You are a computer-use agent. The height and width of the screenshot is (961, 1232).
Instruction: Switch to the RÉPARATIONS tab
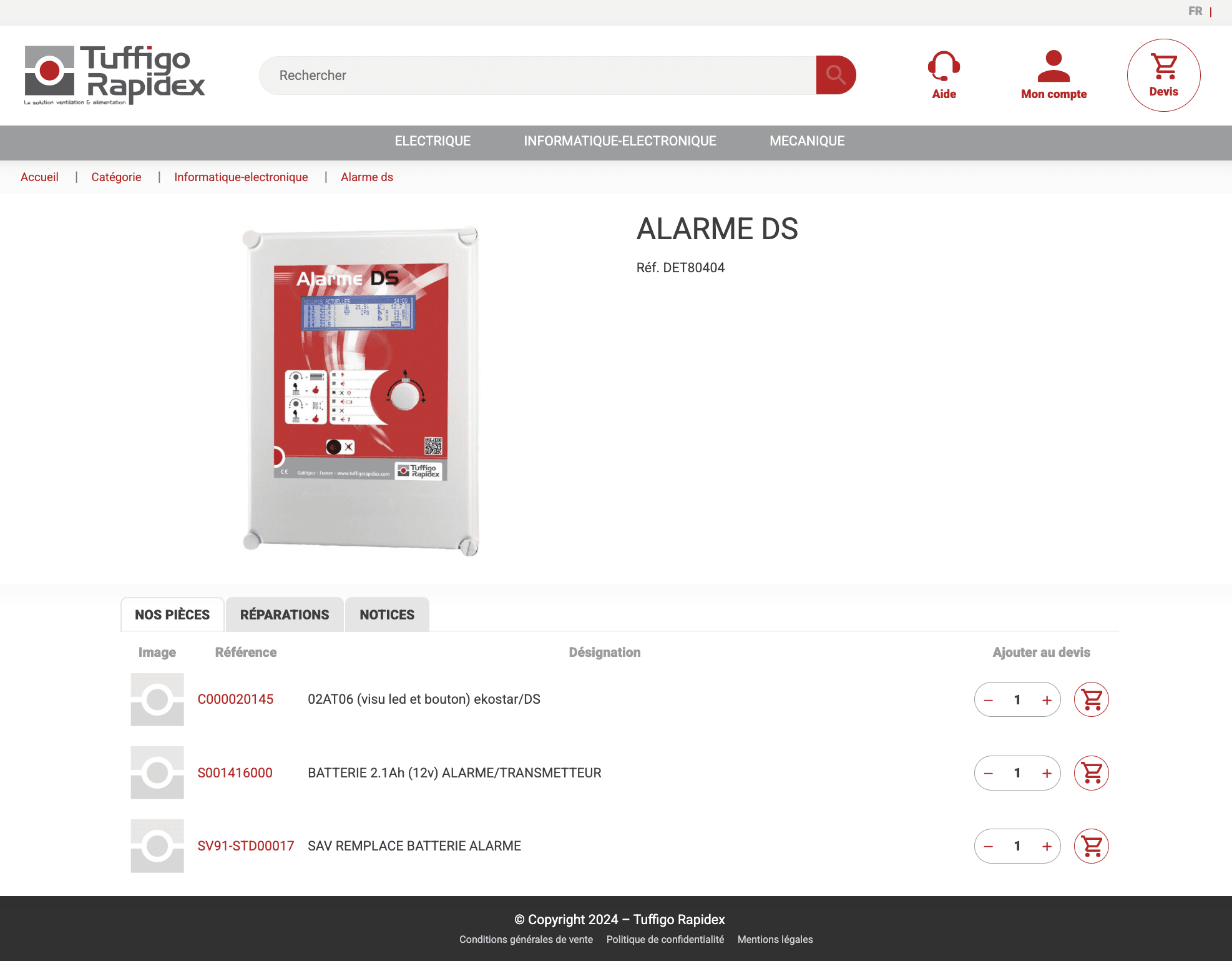[284, 614]
